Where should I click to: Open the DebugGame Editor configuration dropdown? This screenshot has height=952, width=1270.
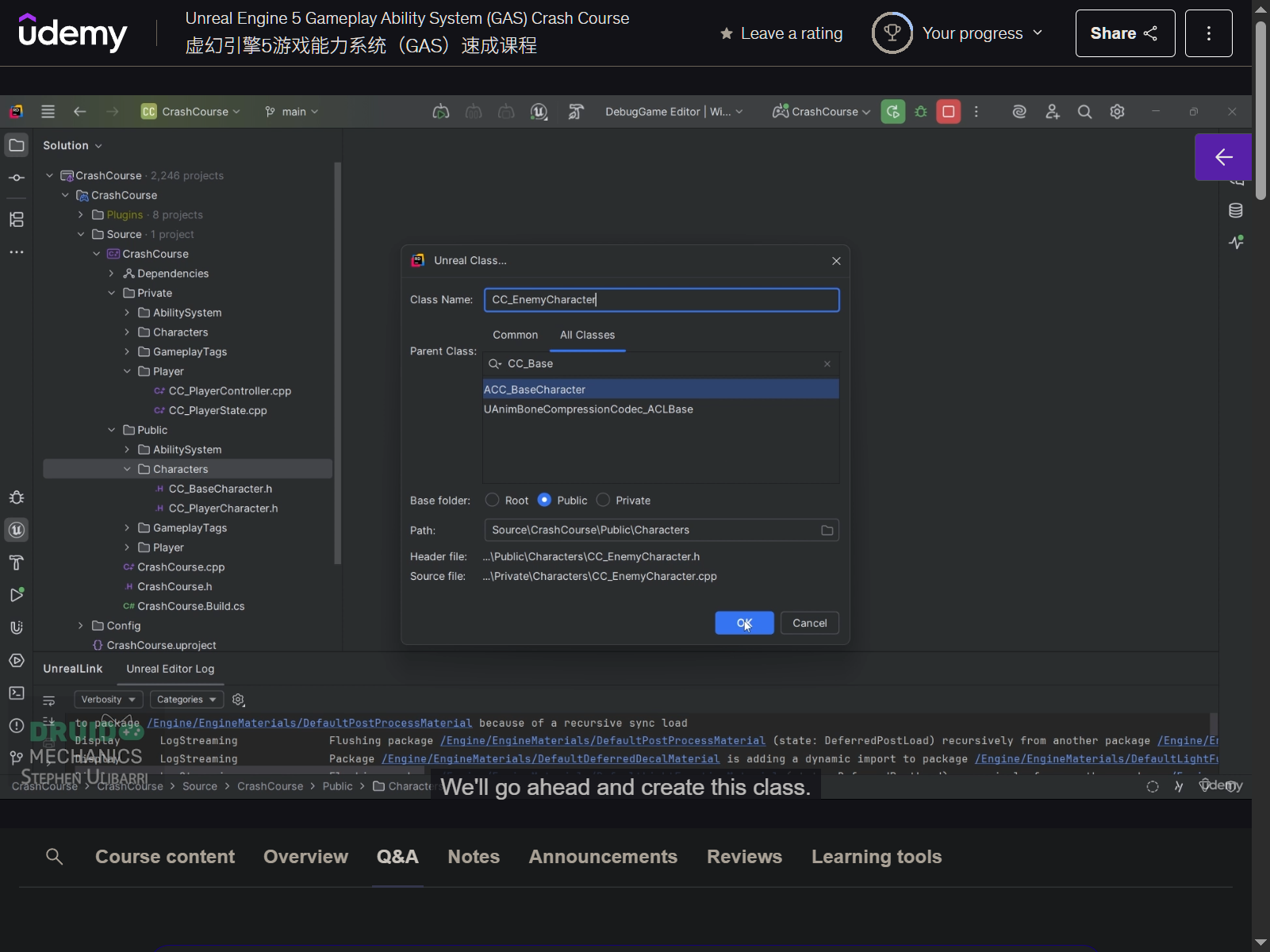tap(674, 112)
